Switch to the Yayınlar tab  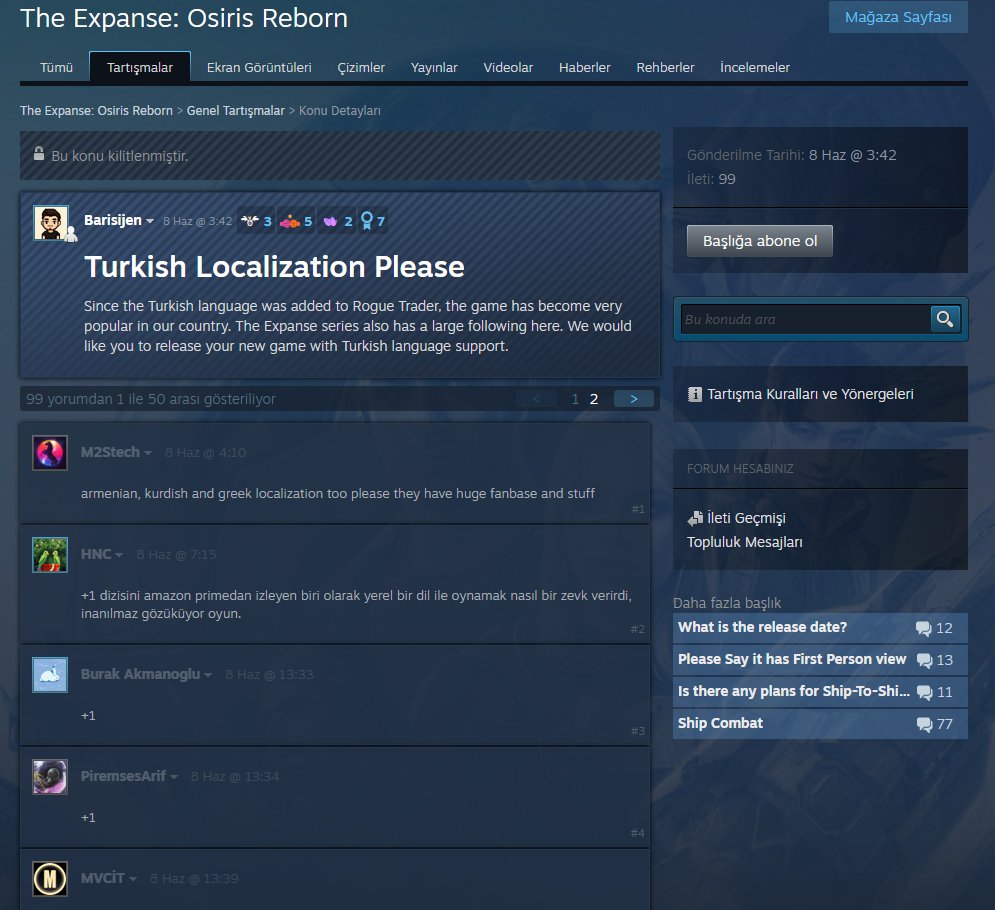click(434, 67)
